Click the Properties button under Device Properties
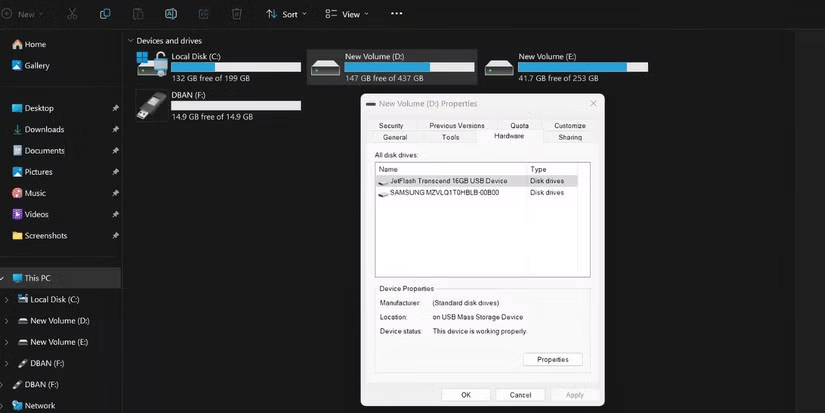Image resolution: width=825 pixels, height=413 pixels. 552,359
